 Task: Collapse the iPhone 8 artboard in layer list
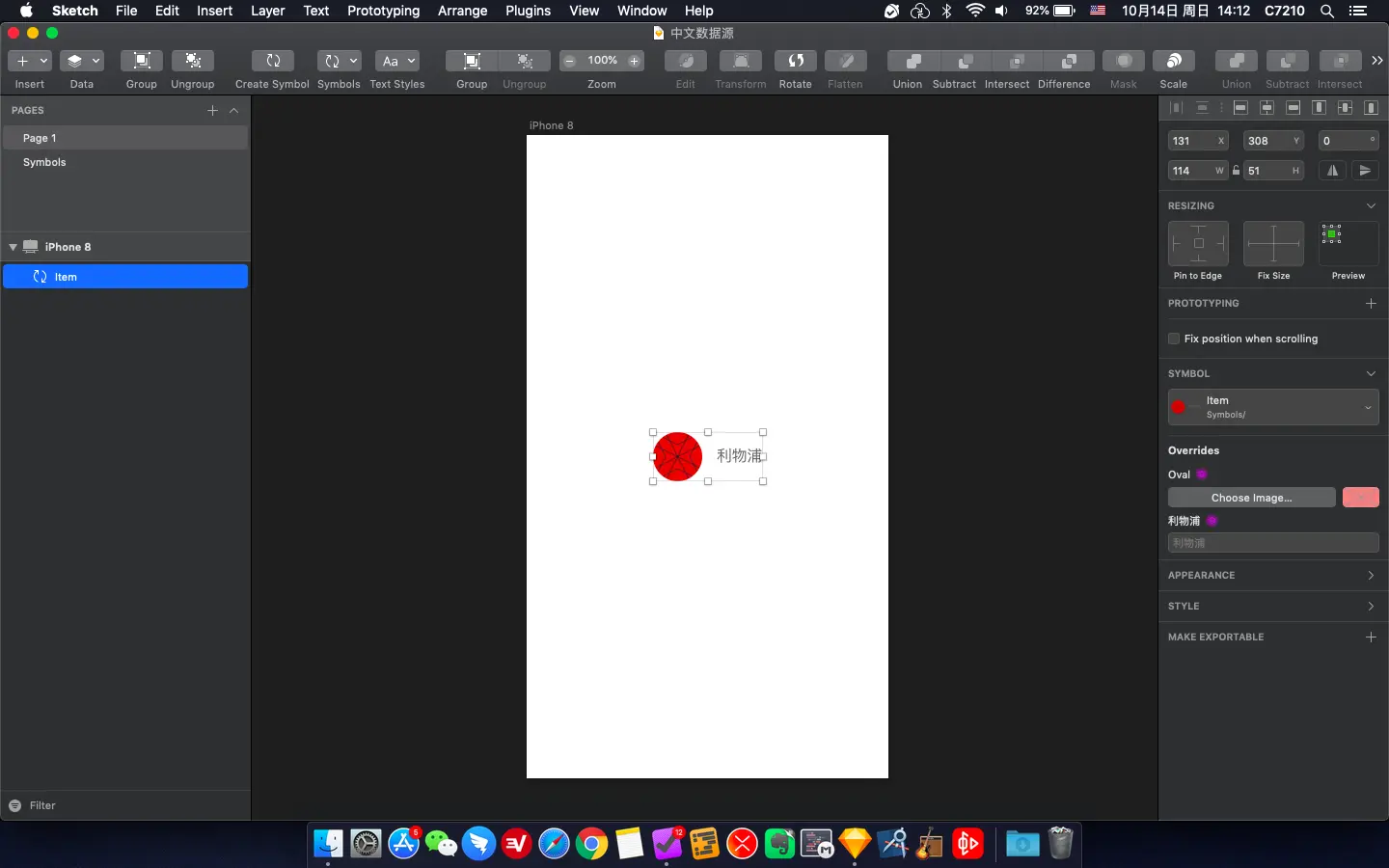(x=13, y=247)
